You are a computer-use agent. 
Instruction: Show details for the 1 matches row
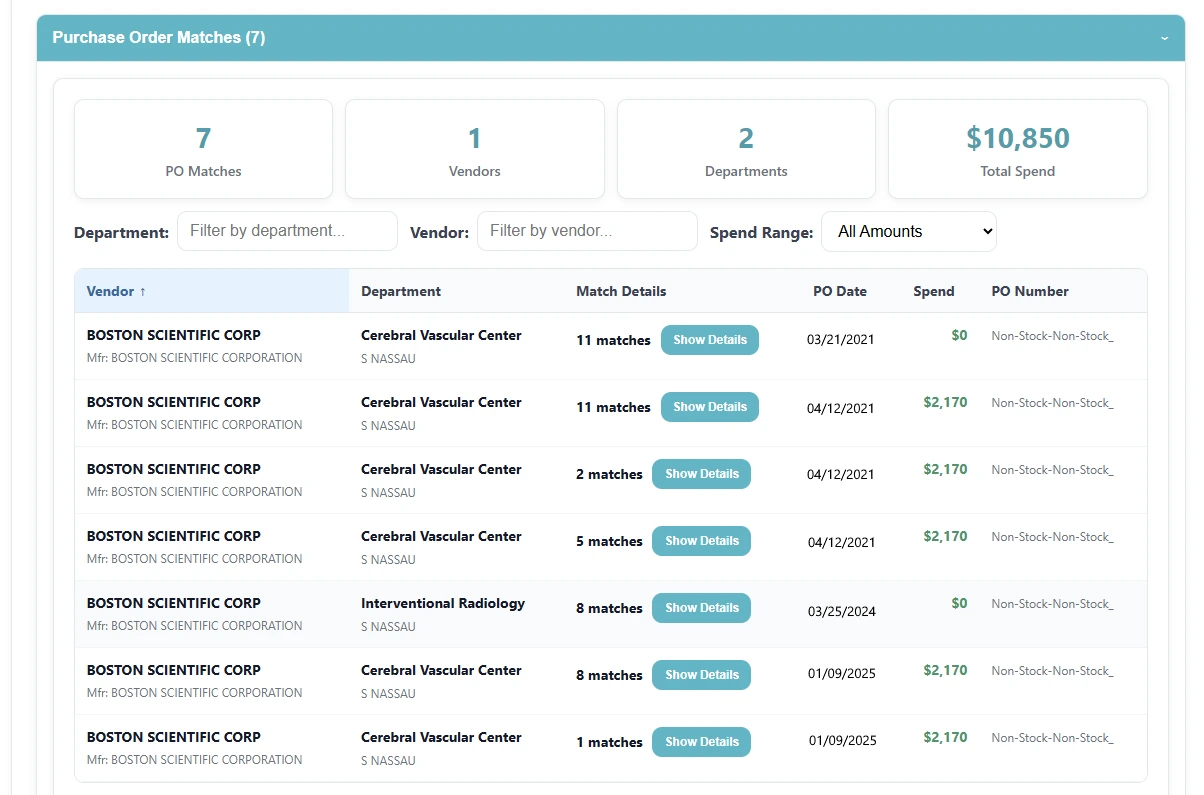point(701,742)
